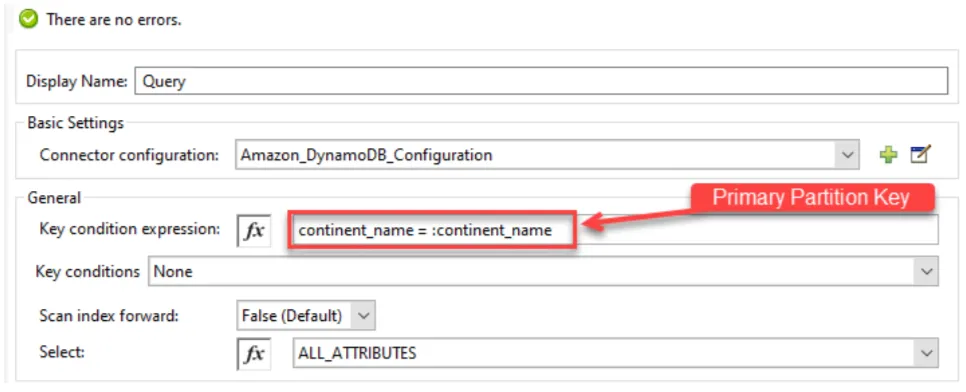
Task: Click the 'Key conditions' label
Action: click(x=87, y=272)
